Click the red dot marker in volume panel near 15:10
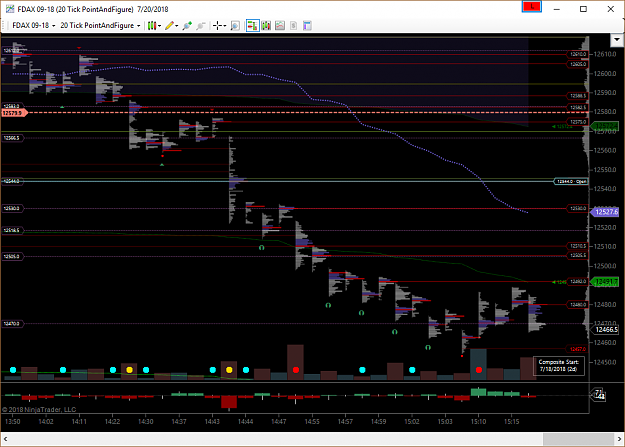Screen dimensions: 625x447 479,370
